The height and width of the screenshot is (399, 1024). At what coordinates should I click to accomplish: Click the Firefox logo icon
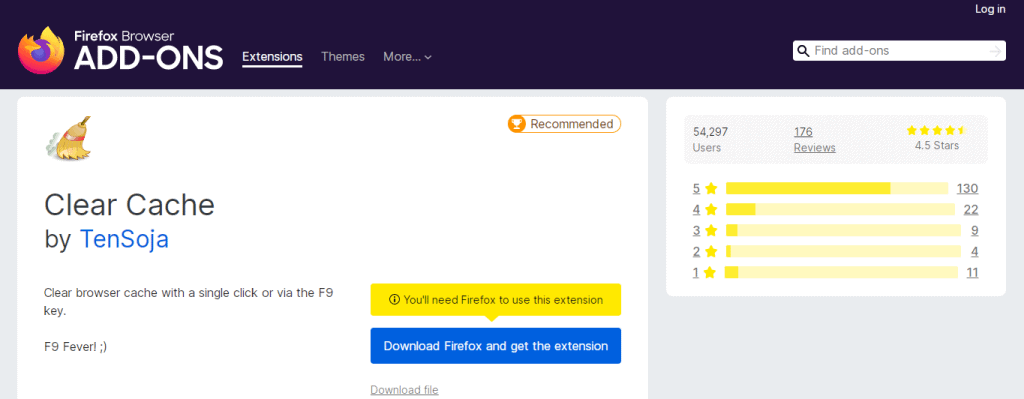pyautogui.click(x=41, y=50)
